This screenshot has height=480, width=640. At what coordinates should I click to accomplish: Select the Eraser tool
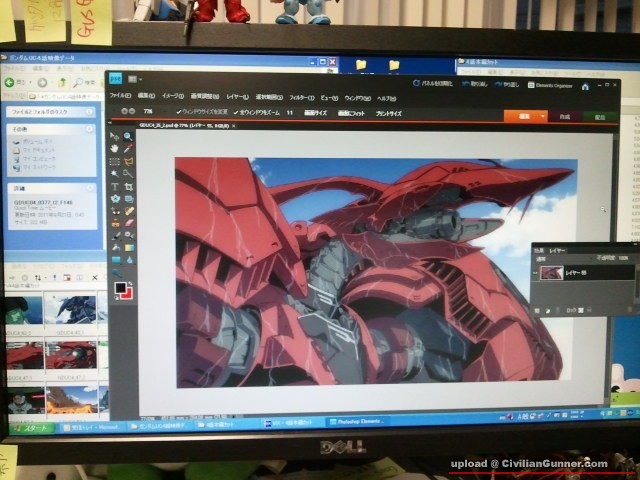(x=129, y=223)
